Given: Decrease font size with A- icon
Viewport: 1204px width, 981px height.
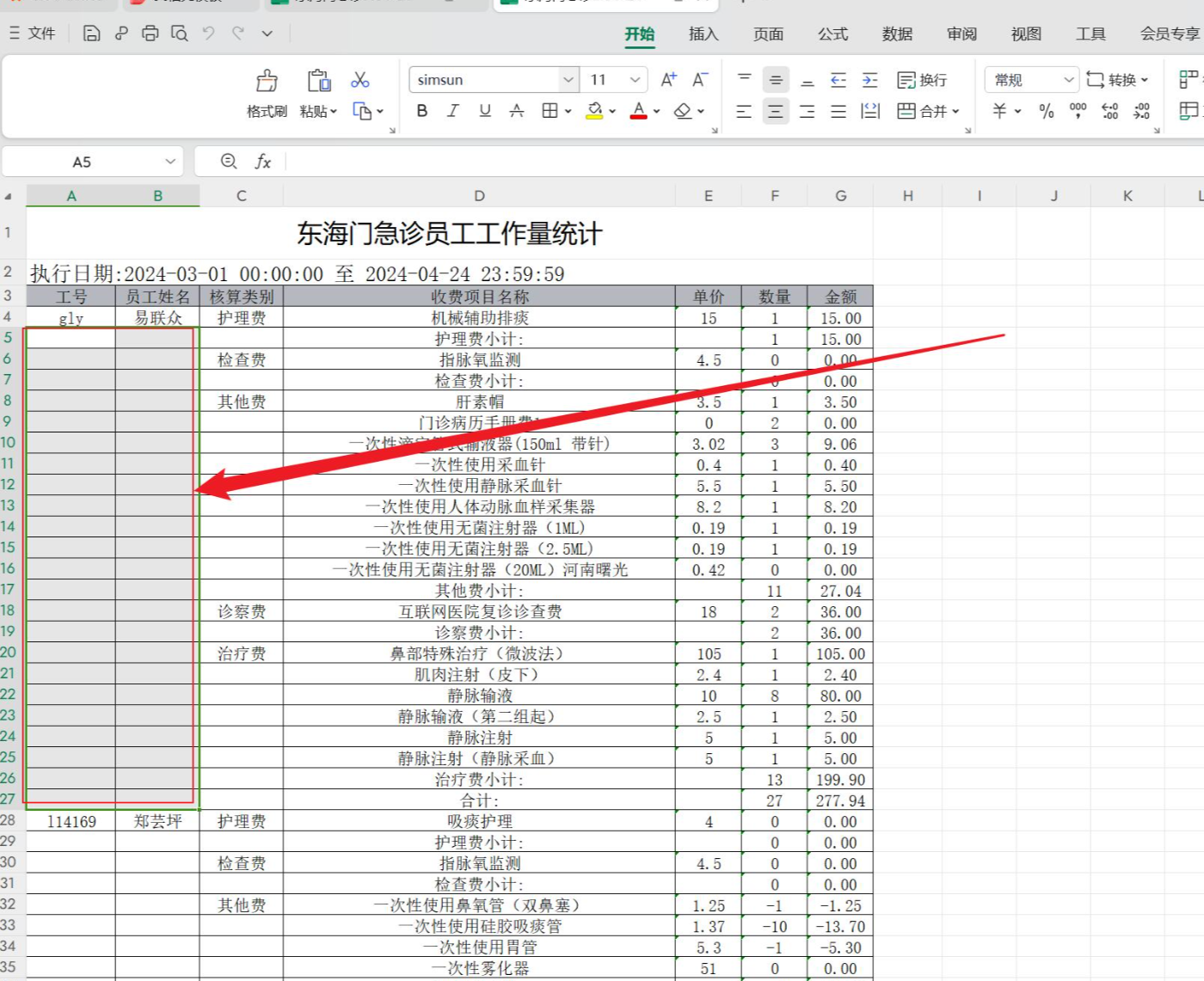Looking at the screenshot, I should pyautogui.click(x=700, y=80).
